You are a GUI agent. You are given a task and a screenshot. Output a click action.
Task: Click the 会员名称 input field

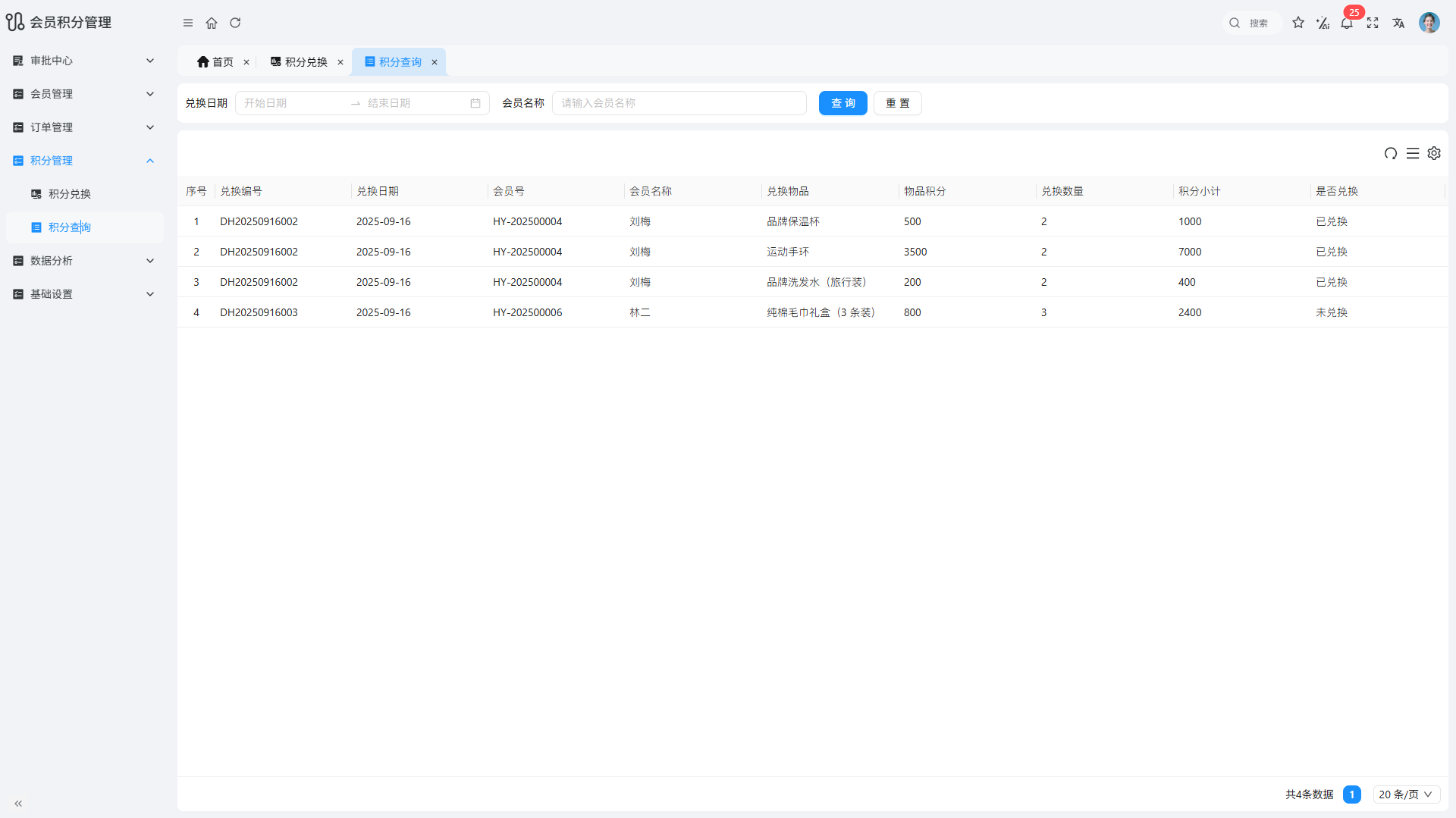679,103
